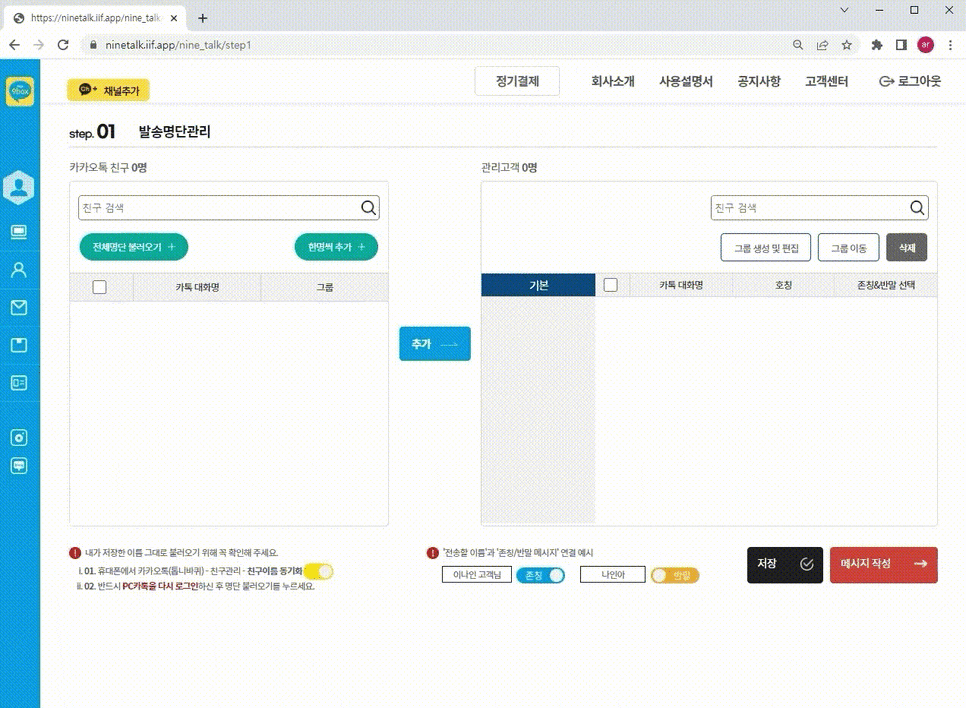Click 호칭 column header
The image size is (966, 708).
[783, 285]
